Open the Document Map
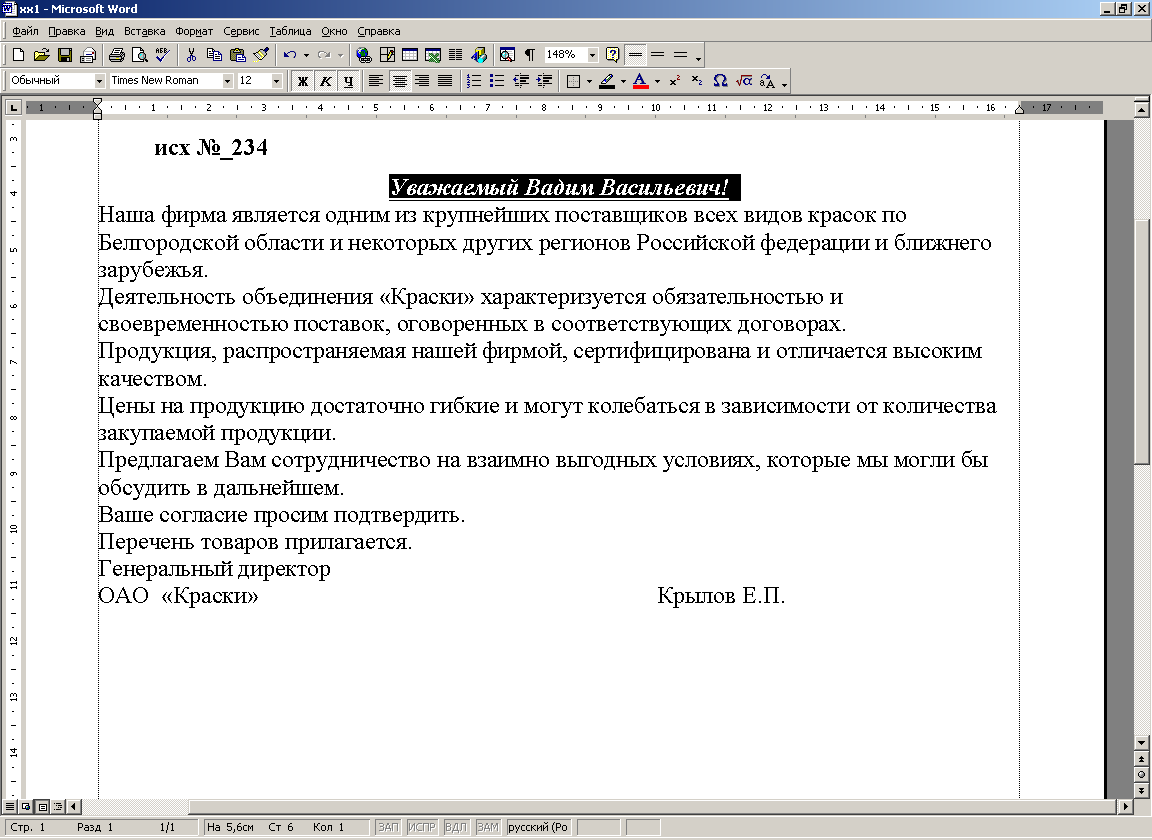 (x=507, y=54)
